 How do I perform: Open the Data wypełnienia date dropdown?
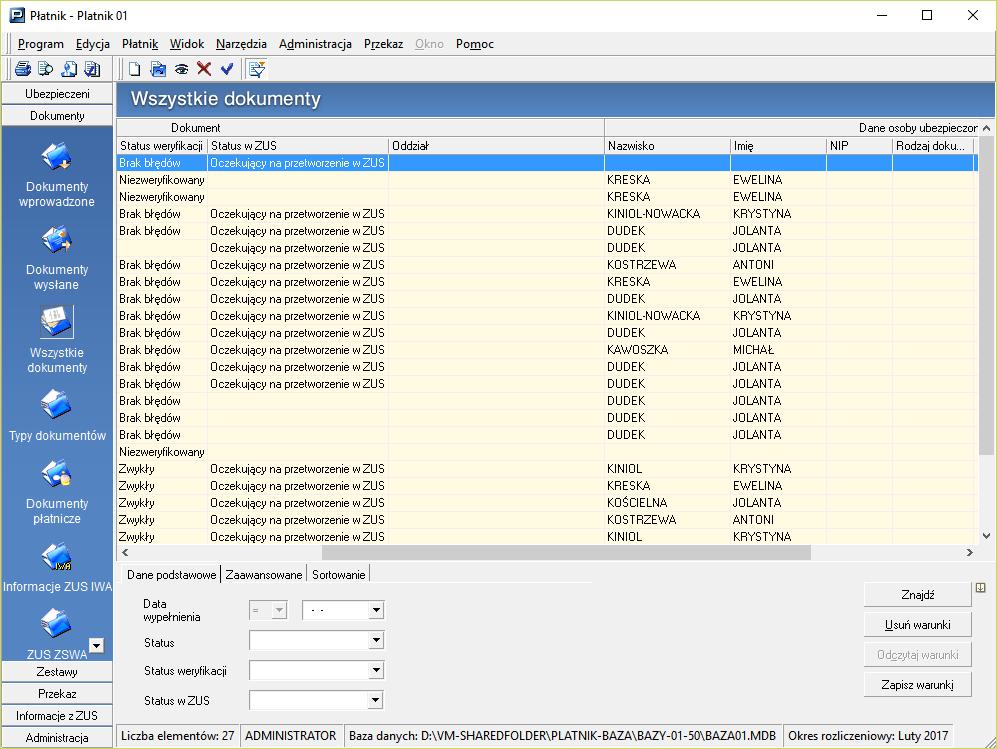(x=376, y=610)
